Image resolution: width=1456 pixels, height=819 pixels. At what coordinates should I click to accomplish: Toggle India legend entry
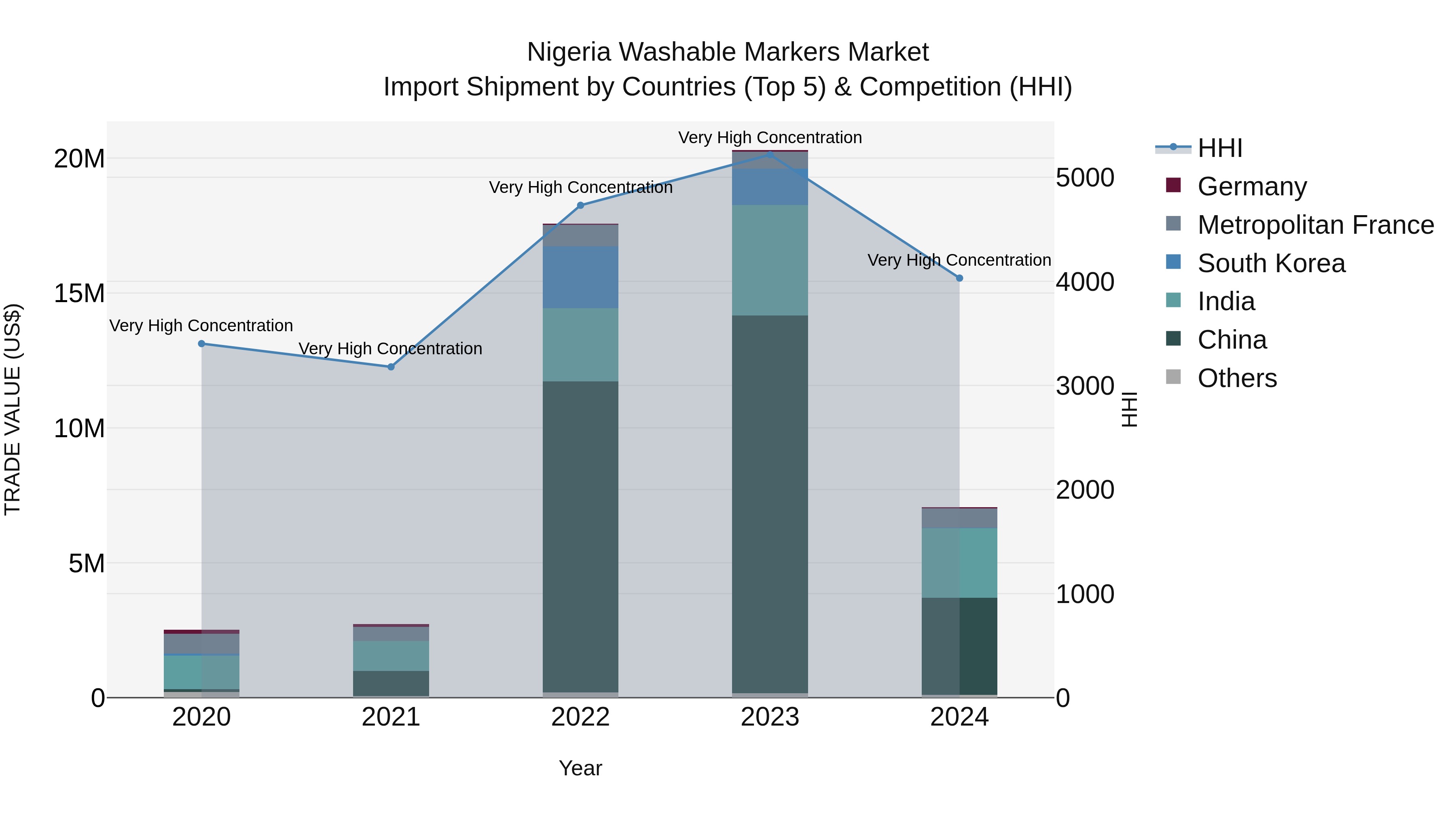point(1210,301)
